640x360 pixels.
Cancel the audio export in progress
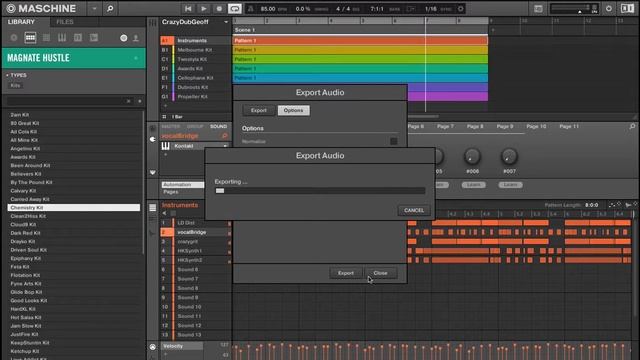414,210
